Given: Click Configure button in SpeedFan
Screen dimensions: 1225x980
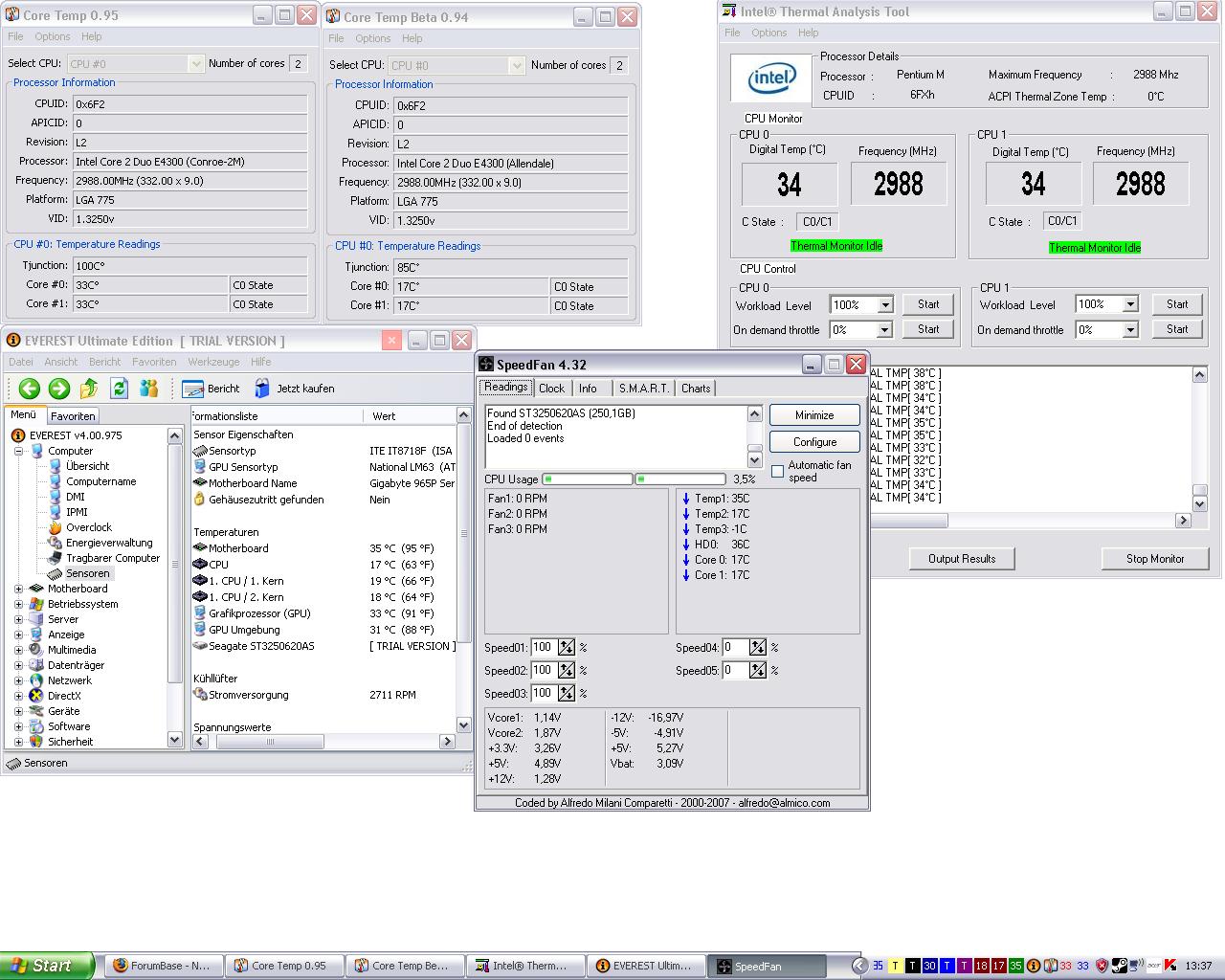Looking at the screenshot, I should pos(814,442).
